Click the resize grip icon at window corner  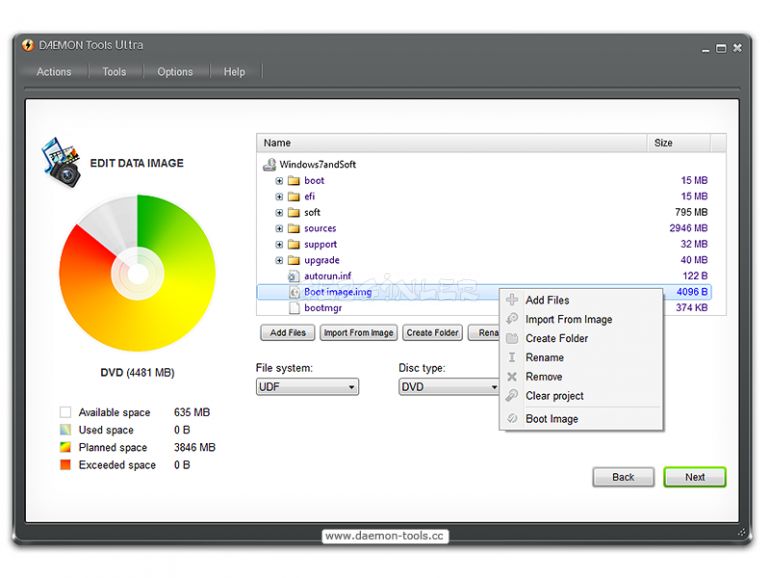coord(742,532)
